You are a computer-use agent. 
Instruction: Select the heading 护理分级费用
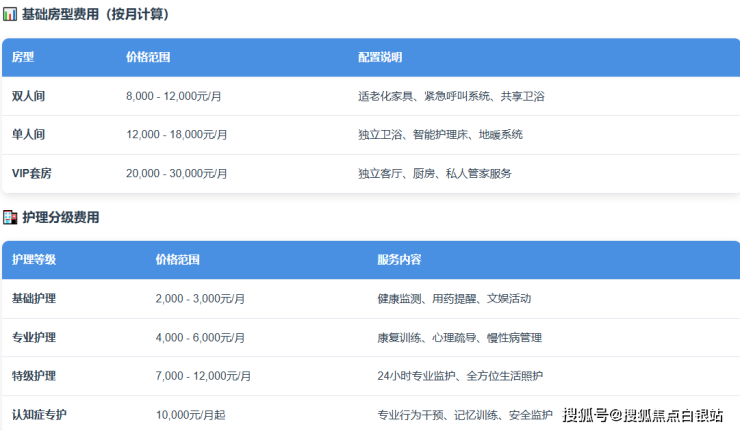point(60,218)
